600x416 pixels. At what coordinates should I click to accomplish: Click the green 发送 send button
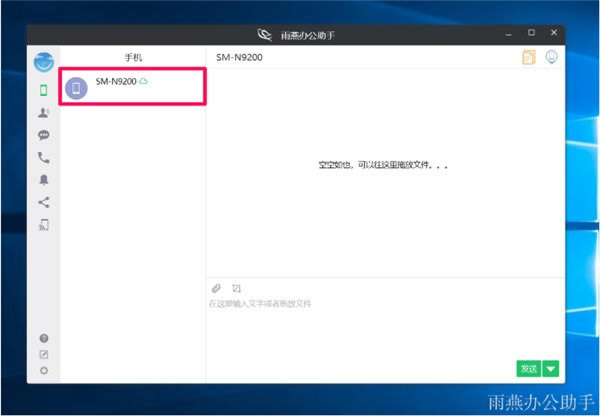pyautogui.click(x=528, y=369)
